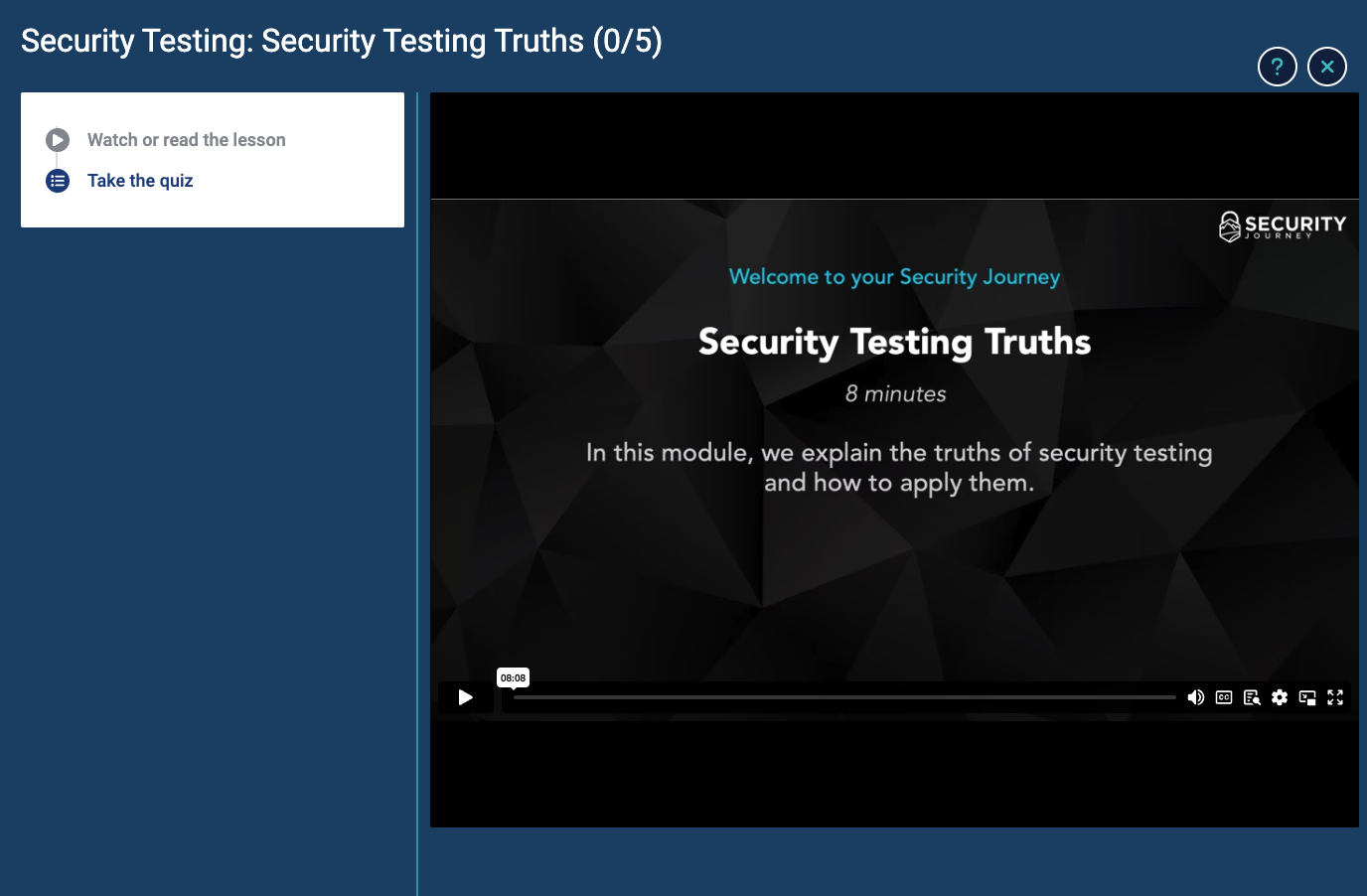Open video speed options from the settings menu
This screenshot has width=1367, height=896.
click(x=1279, y=697)
